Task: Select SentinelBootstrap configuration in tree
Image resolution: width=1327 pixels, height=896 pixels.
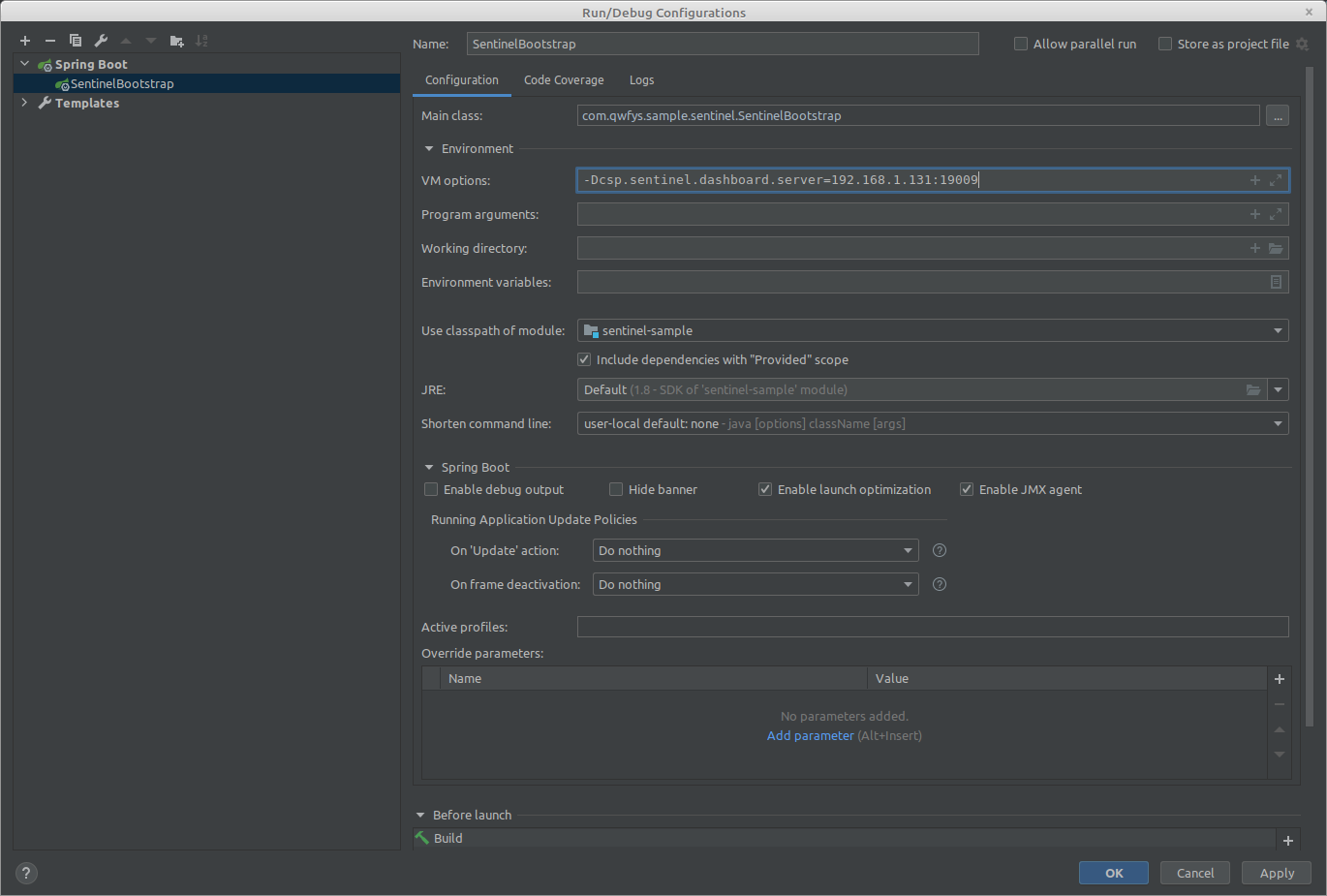Action: [206, 83]
